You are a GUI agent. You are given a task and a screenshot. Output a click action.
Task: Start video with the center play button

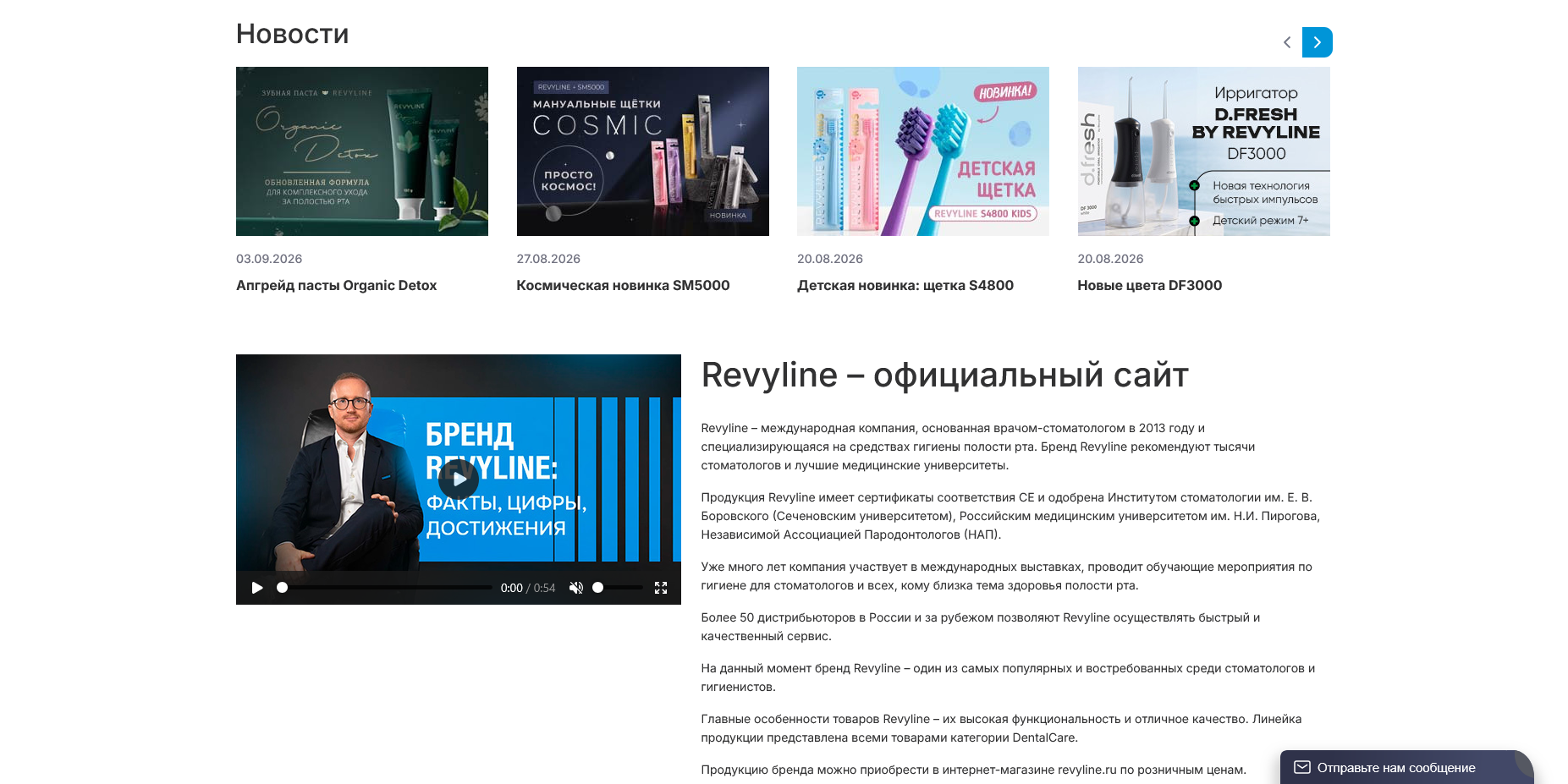[459, 480]
